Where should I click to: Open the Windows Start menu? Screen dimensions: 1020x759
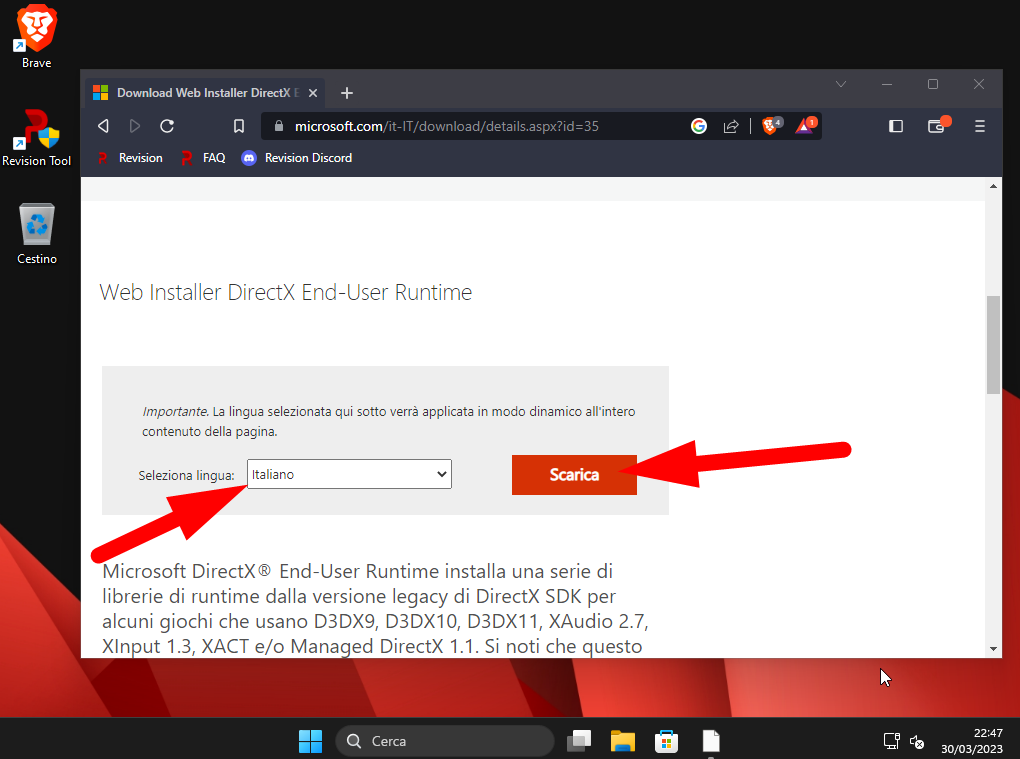pyautogui.click(x=310, y=741)
